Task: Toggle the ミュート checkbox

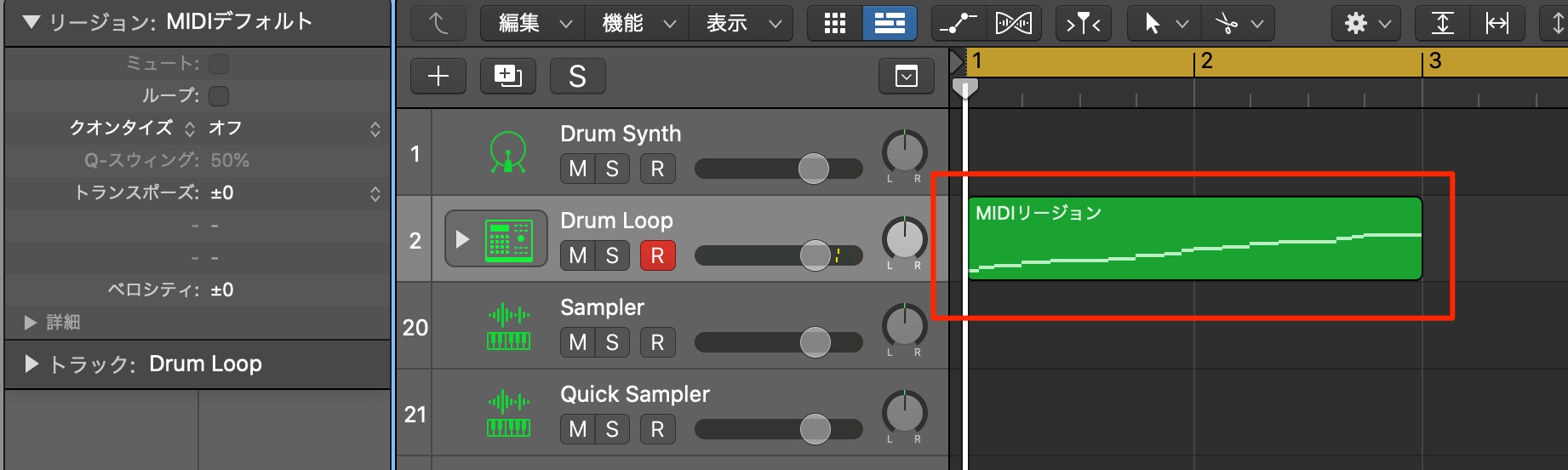Action: coord(219,64)
